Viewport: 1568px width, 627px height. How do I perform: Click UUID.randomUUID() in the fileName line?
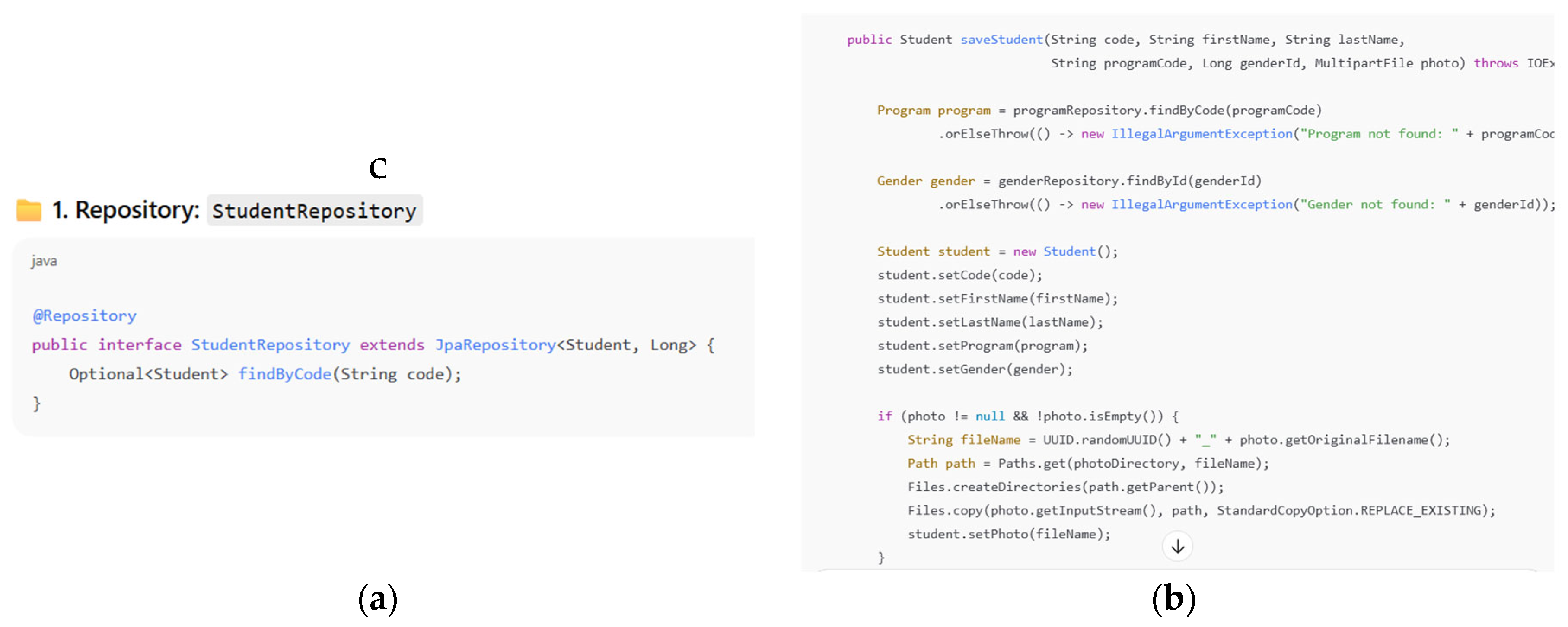point(1106,439)
